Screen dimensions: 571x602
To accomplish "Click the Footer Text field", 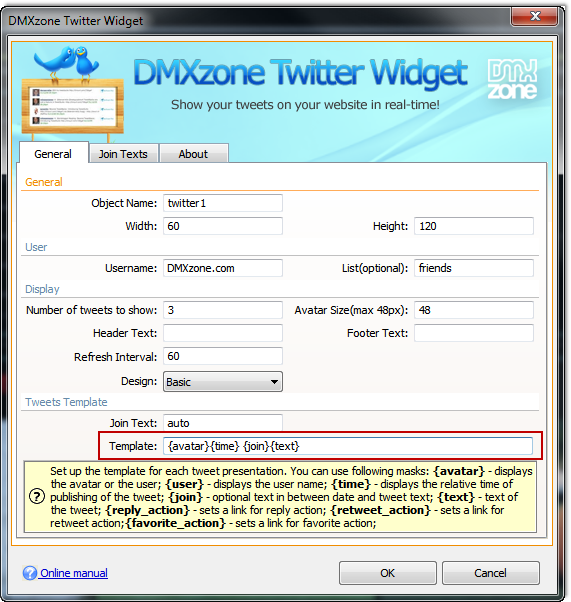I will coord(473,333).
